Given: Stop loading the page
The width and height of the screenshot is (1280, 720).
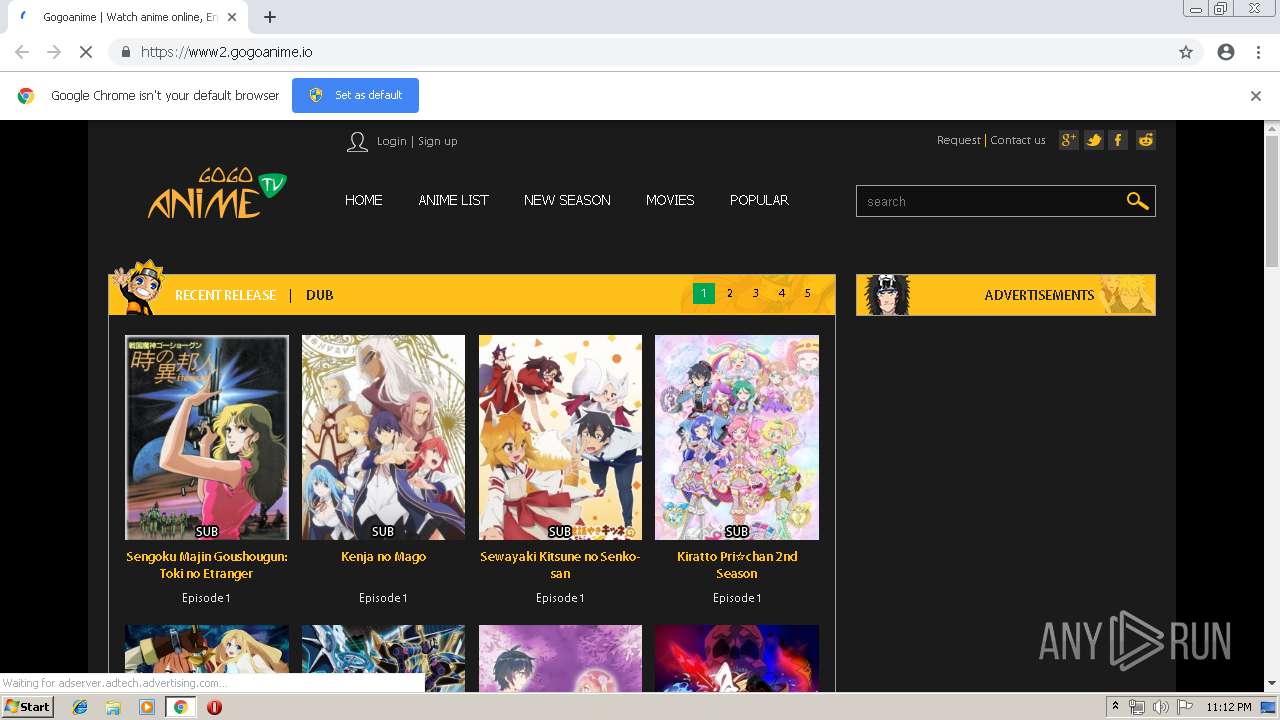Looking at the screenshot, I should pyautogui.click(x=86, y=52).
